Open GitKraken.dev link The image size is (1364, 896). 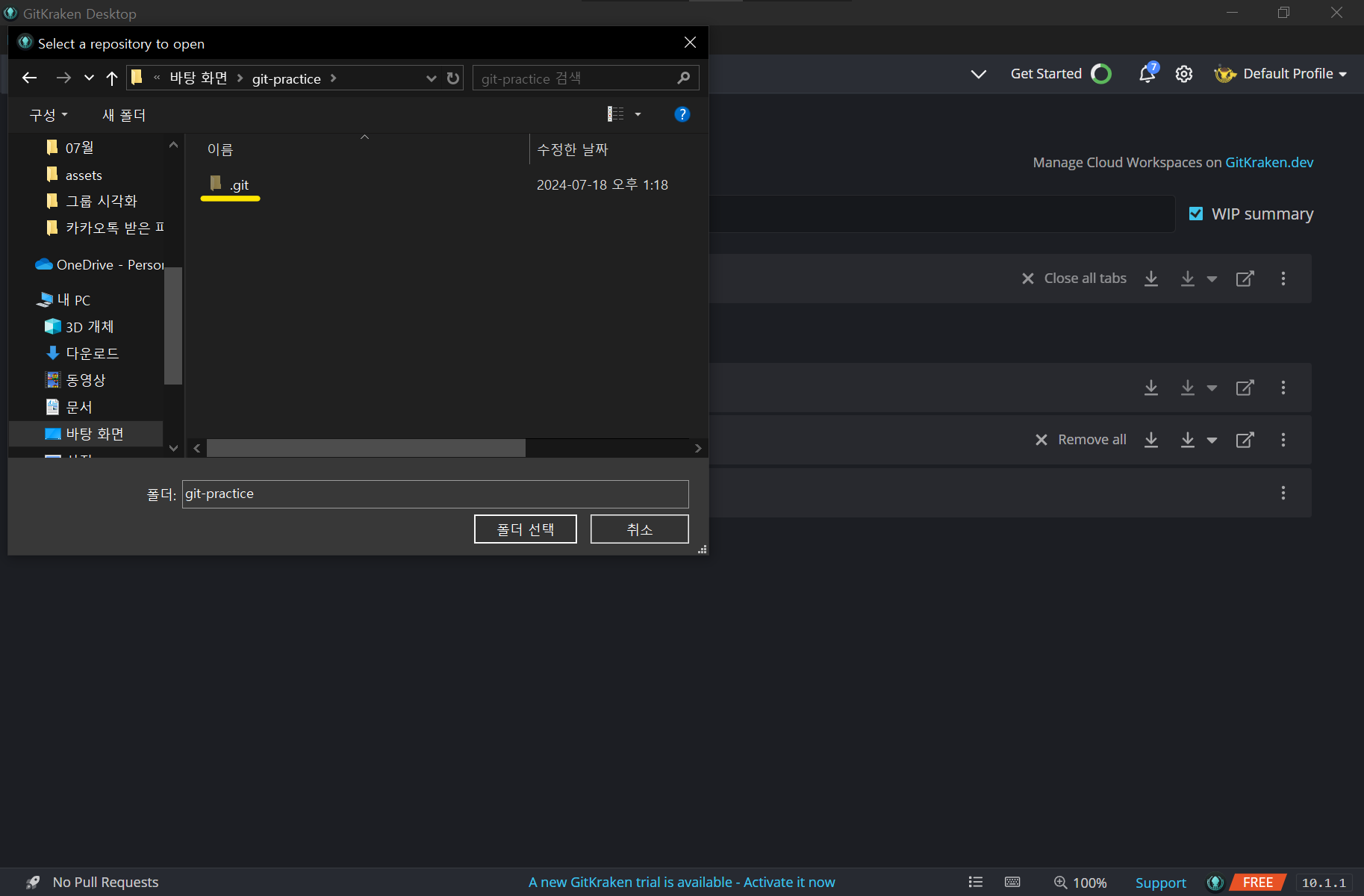coord(1269,162)
